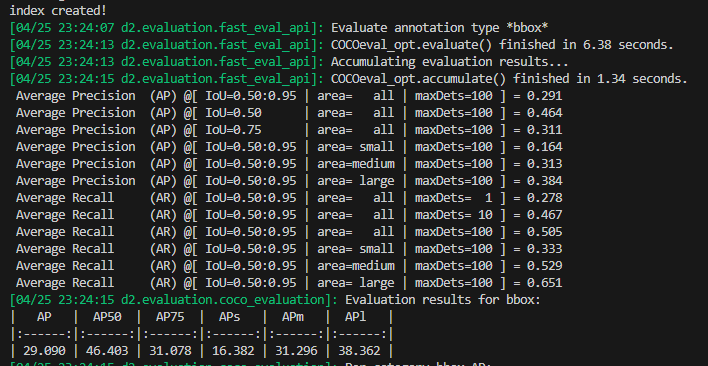Click the IoU=0.75 precision value 0.311
Viewport: 708px width, 366px height.
(544, 130)
